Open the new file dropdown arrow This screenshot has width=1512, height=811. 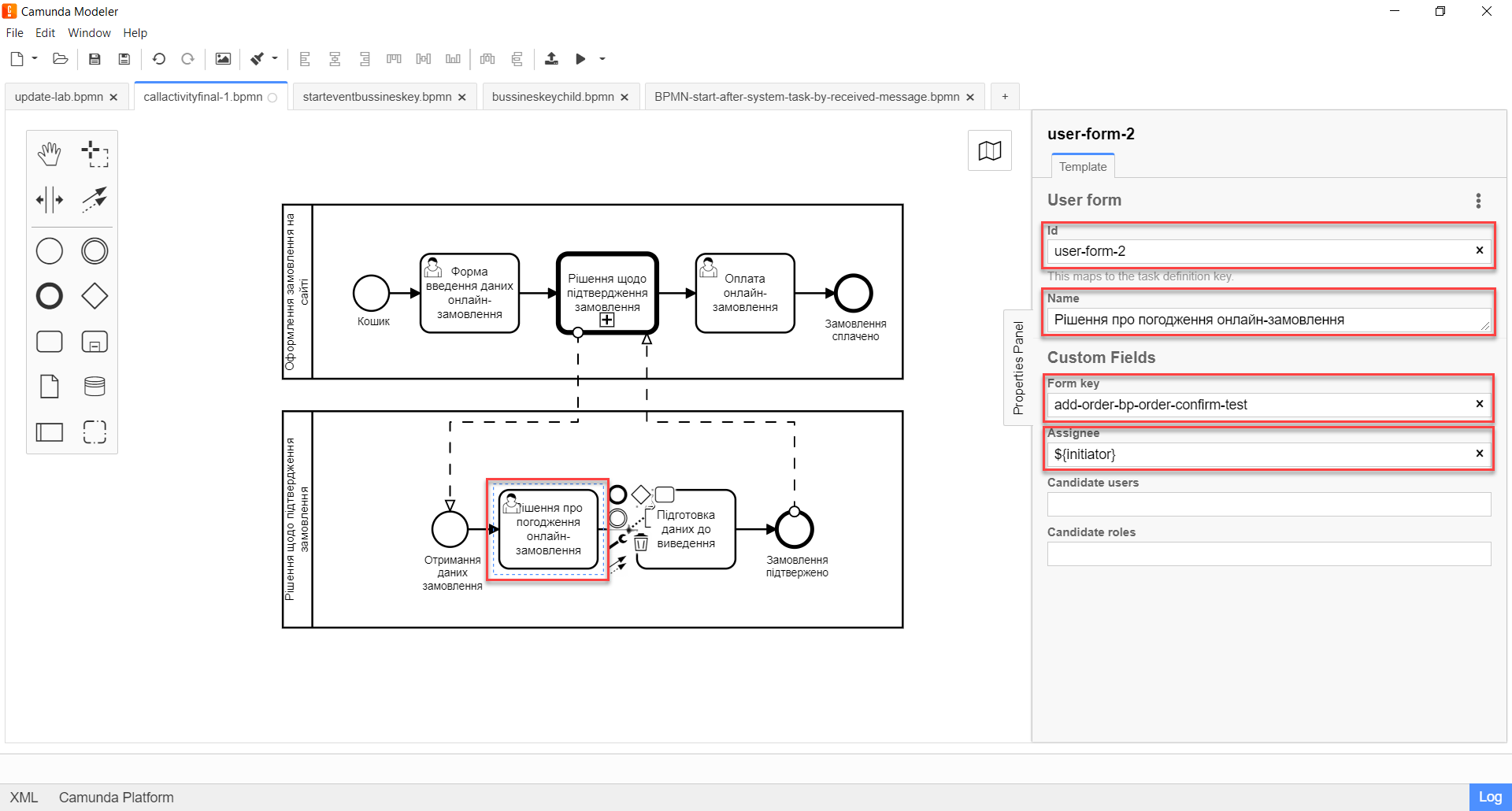click(35, 58)
